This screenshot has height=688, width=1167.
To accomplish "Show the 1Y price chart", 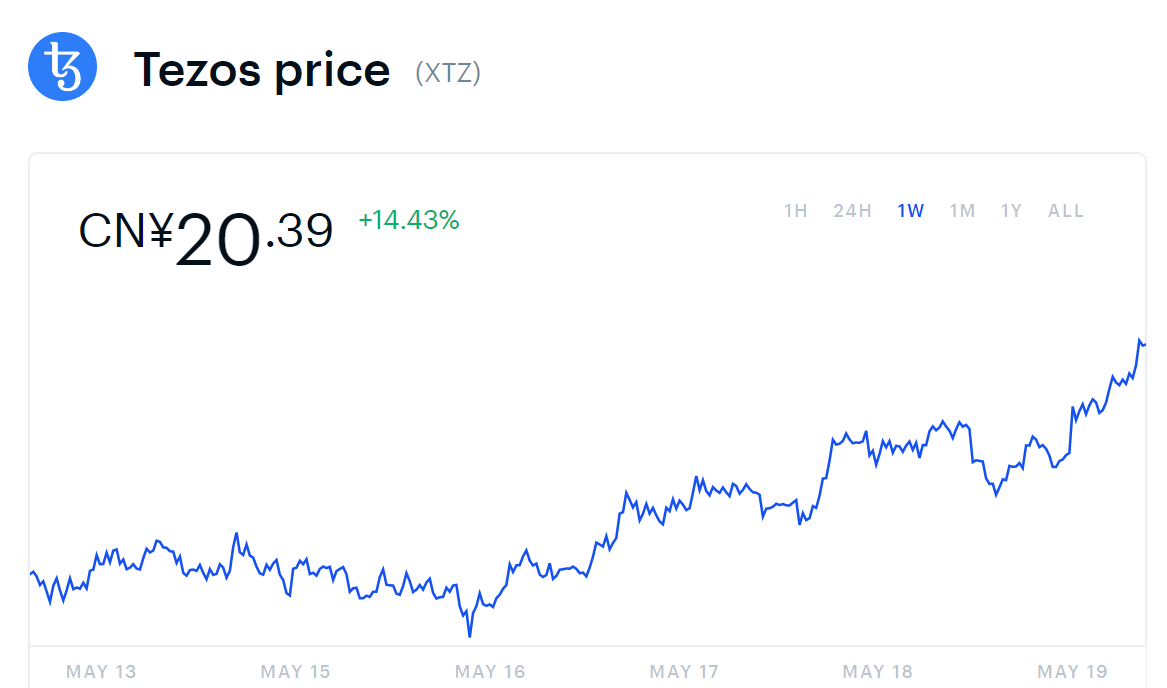I will pyautogui.click(x=1011, y=211).
